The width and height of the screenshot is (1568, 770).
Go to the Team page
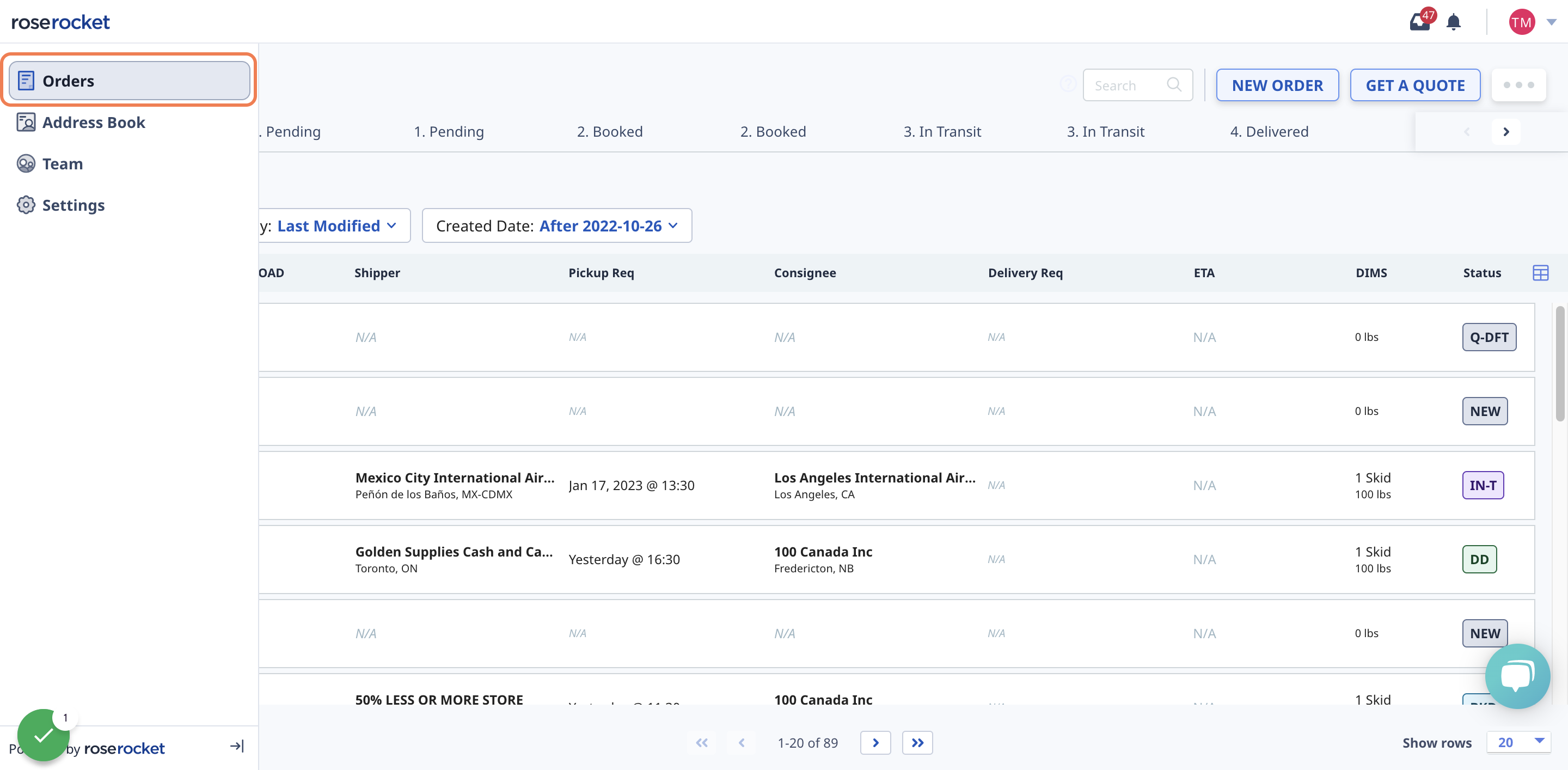[62, 164]
